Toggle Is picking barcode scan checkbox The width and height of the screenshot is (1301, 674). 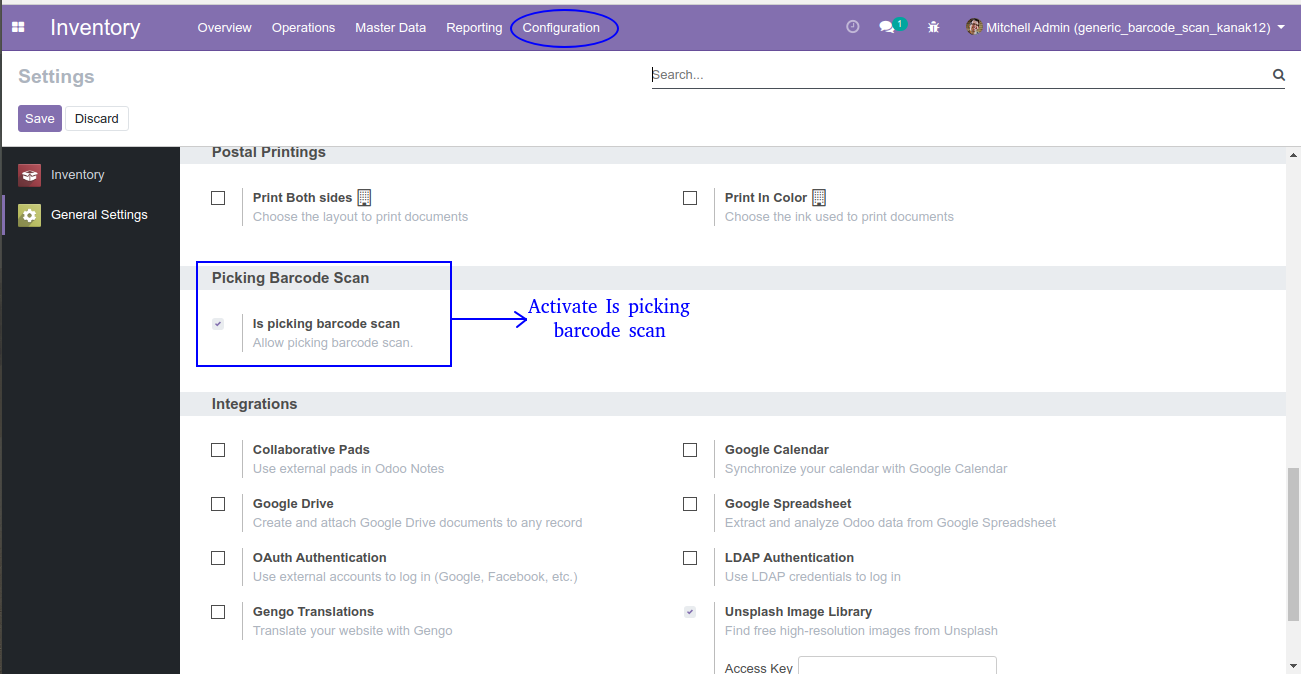click(218, 324)
